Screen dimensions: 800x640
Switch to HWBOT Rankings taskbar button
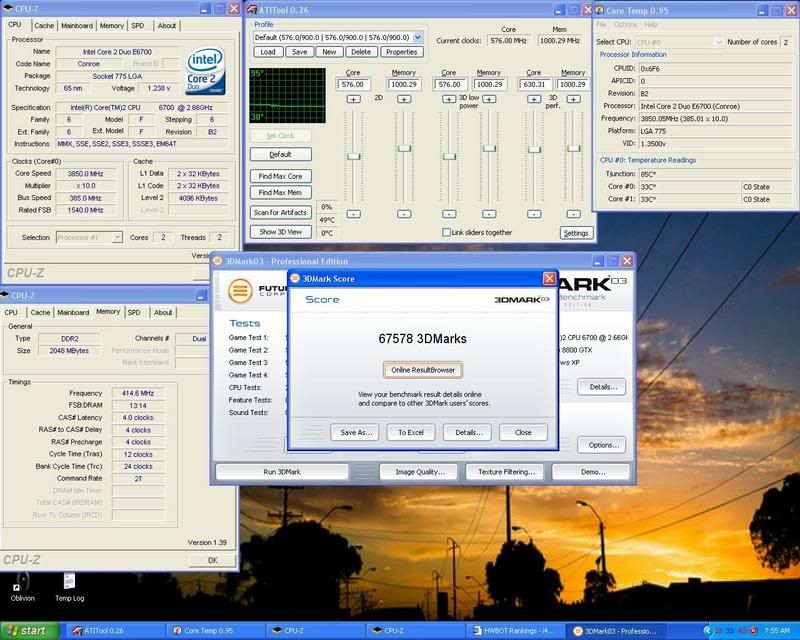[515, 631]
